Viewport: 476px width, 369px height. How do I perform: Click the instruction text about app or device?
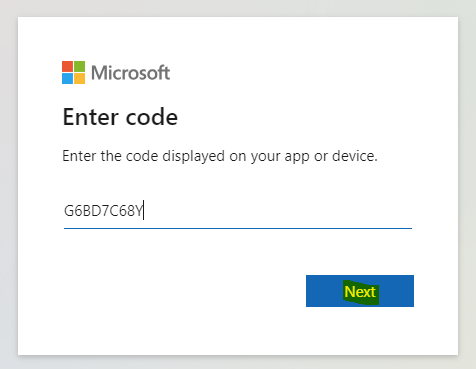pyautogui.click(x=220, y=156)
